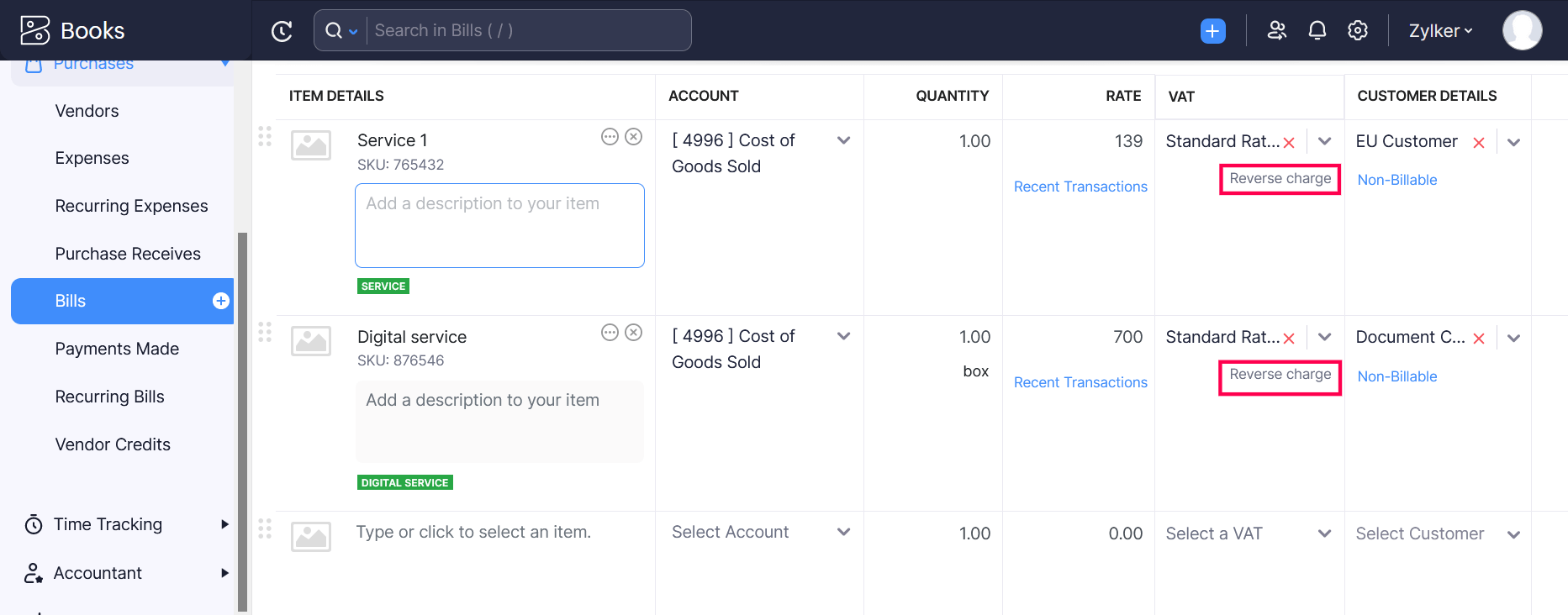Open the recent activity history icon
The width and height of the screenshot is (1568, 615).
coord(282,31)
